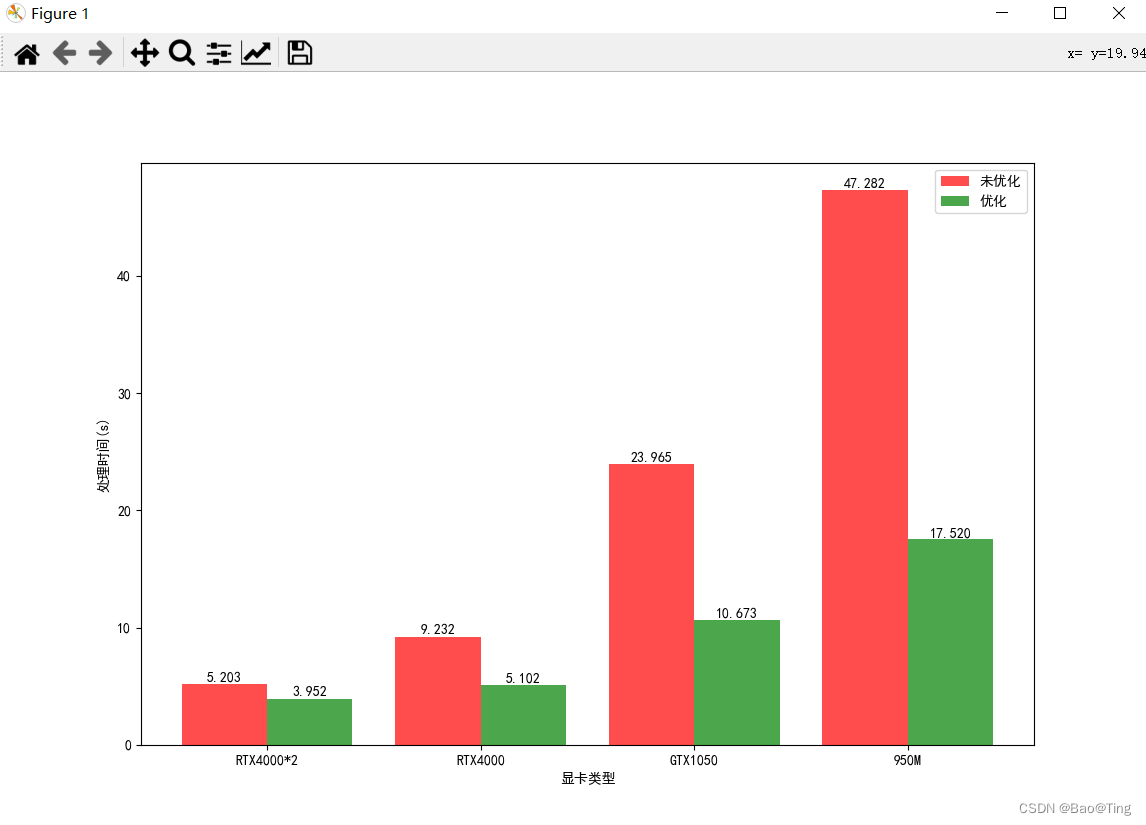This screenshot has height=825, width=1146.
Task: Click the red bar labeled 47.282
Action: click(x=865, y=468)
